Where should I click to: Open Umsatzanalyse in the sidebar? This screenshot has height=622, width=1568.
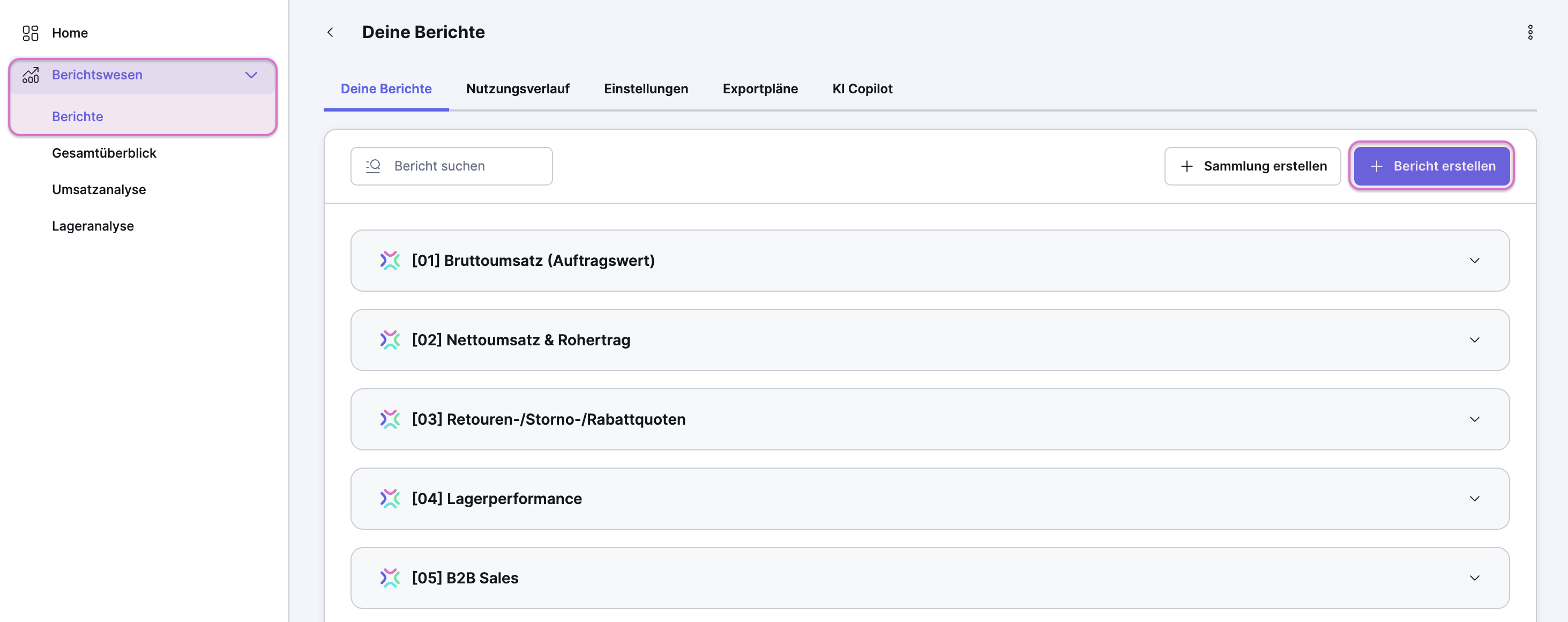pyautogui.click(x=99, y=189)
